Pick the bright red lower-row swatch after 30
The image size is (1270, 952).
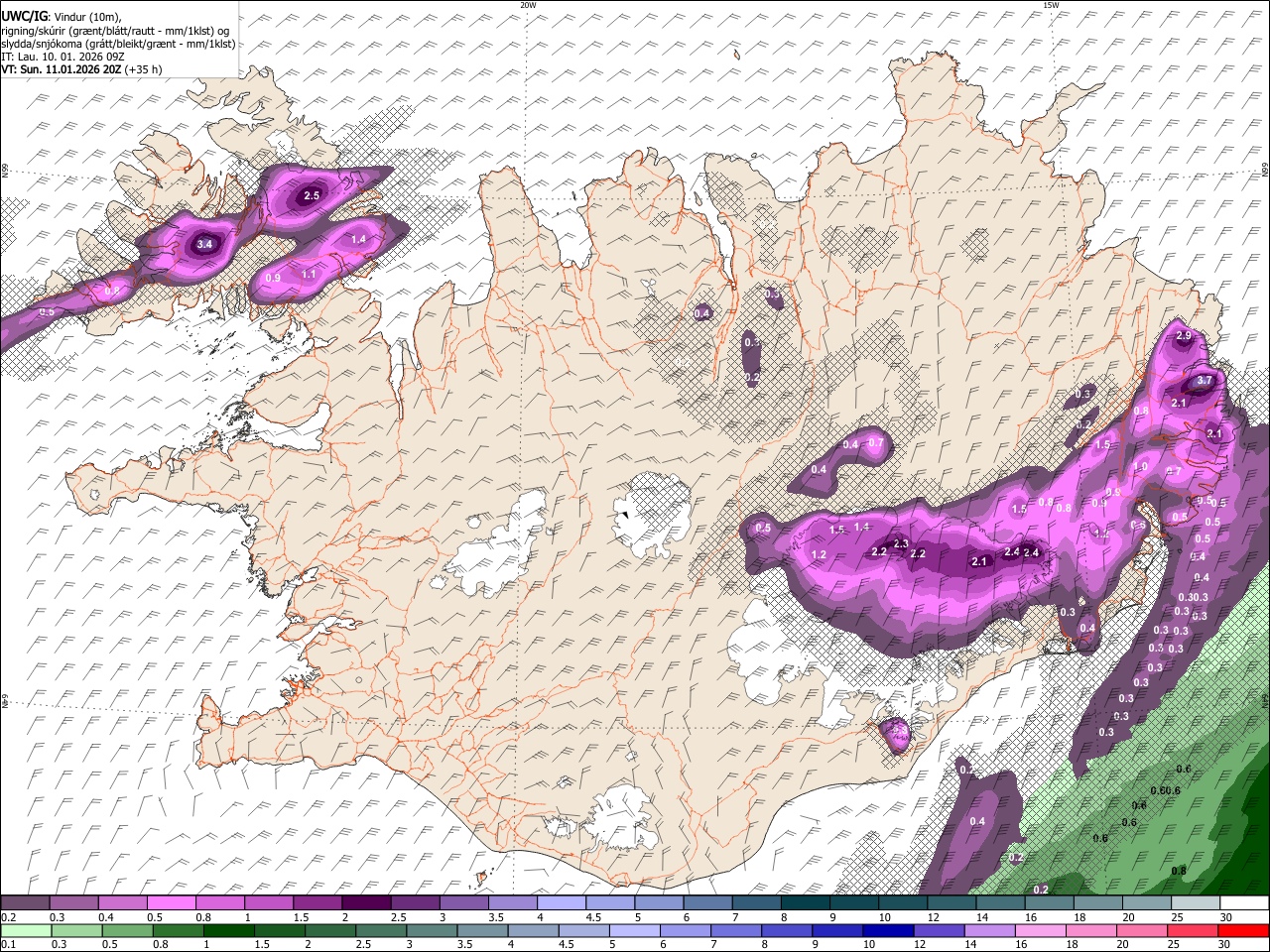[x=1244, y=931]
